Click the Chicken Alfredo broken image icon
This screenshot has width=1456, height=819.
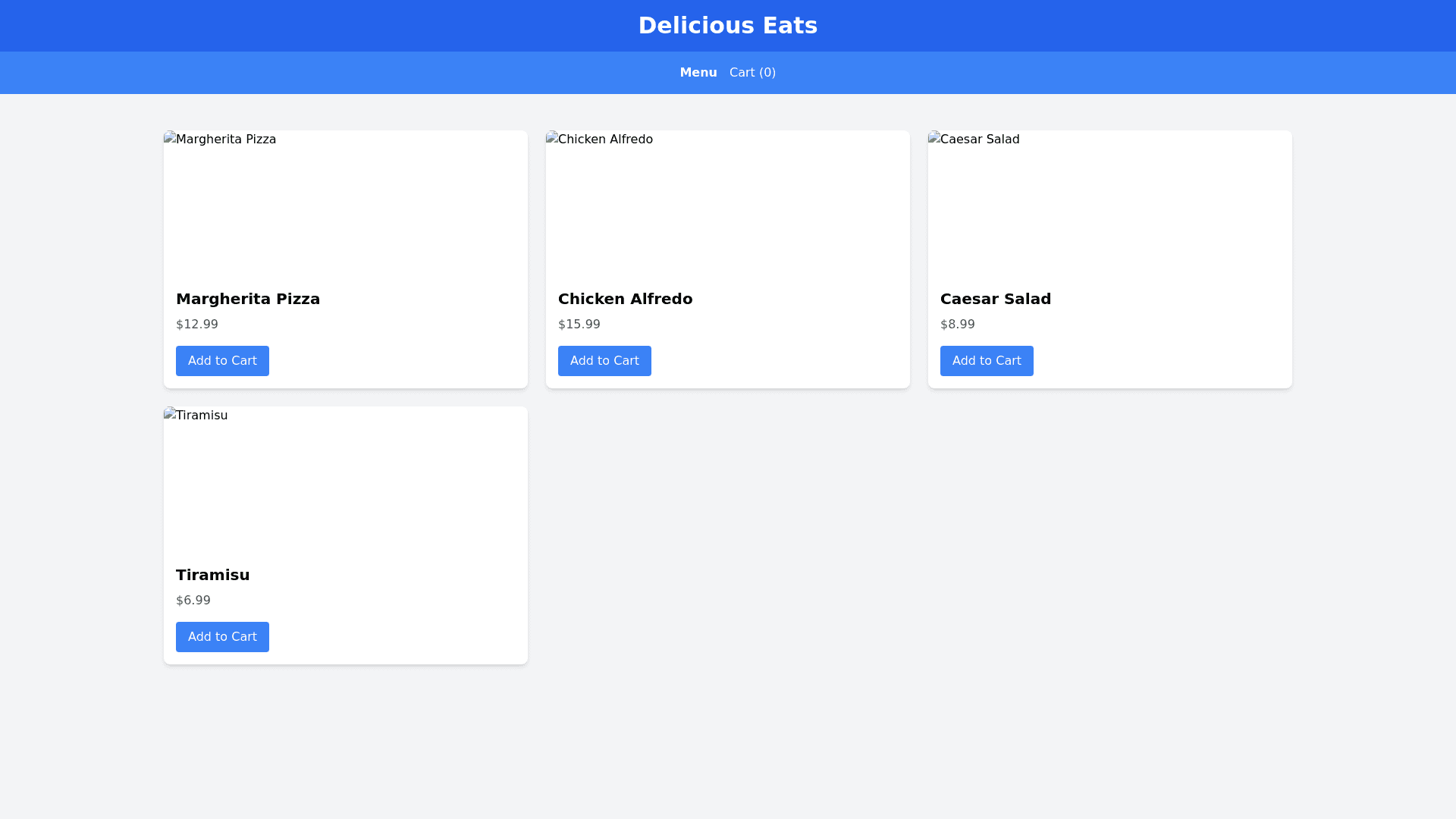point(552,138)
